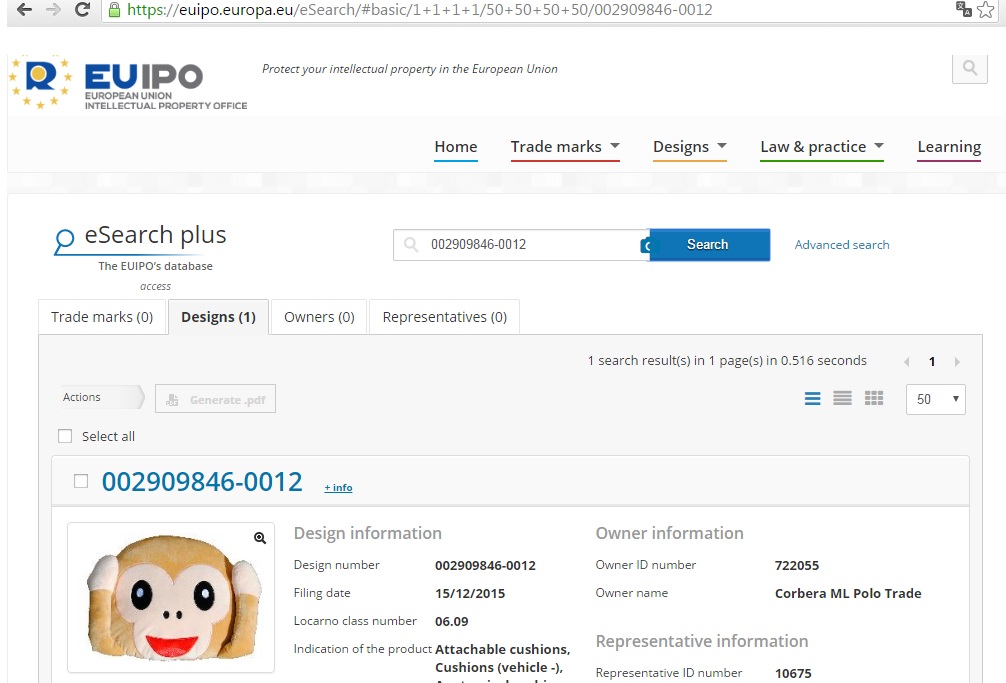1006x683 pixels.
Task: Select the Locarno class number 06.09
Action: coord(452,621)
